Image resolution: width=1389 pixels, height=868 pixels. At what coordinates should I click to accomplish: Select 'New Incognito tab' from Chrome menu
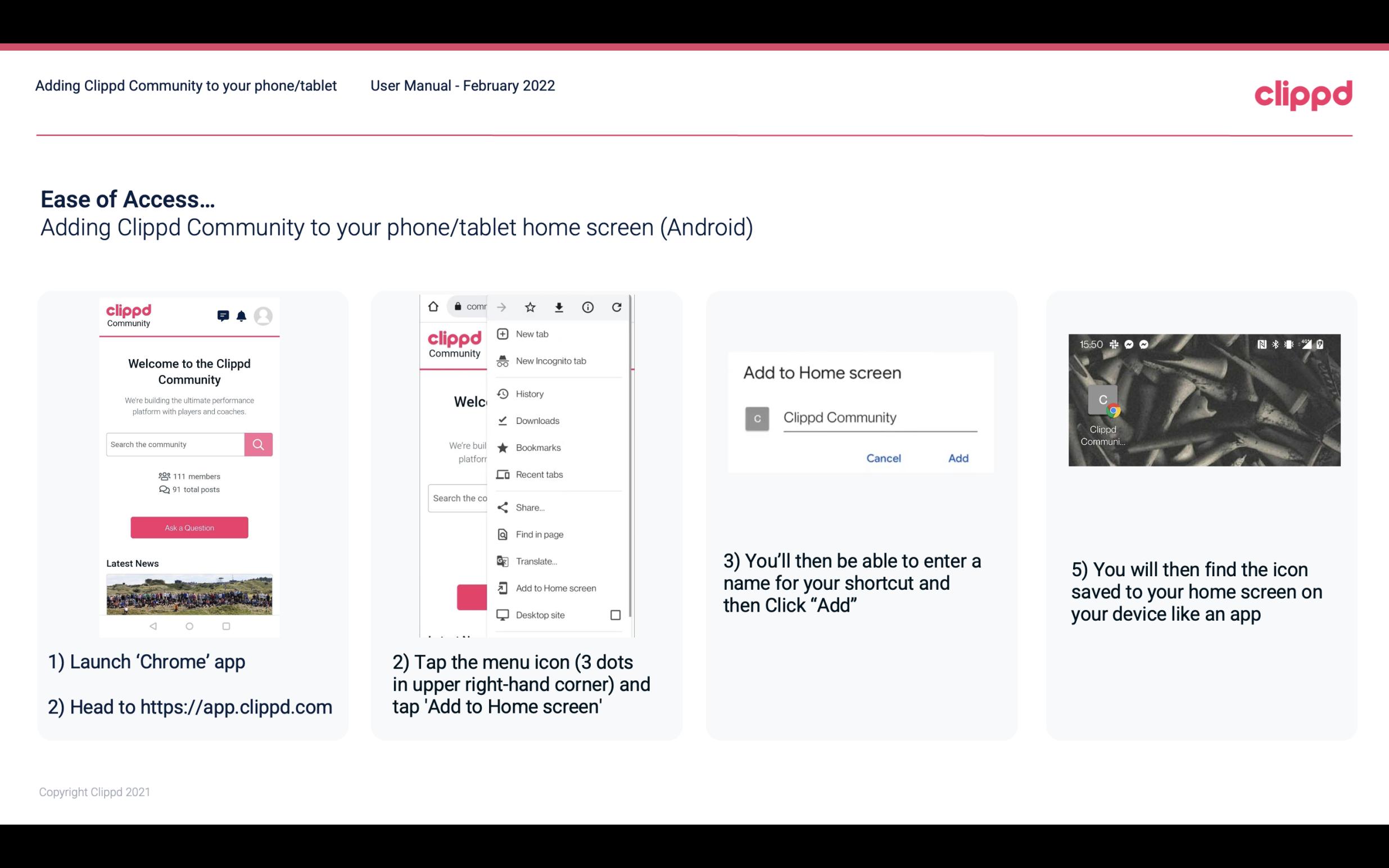coord(550,361)
